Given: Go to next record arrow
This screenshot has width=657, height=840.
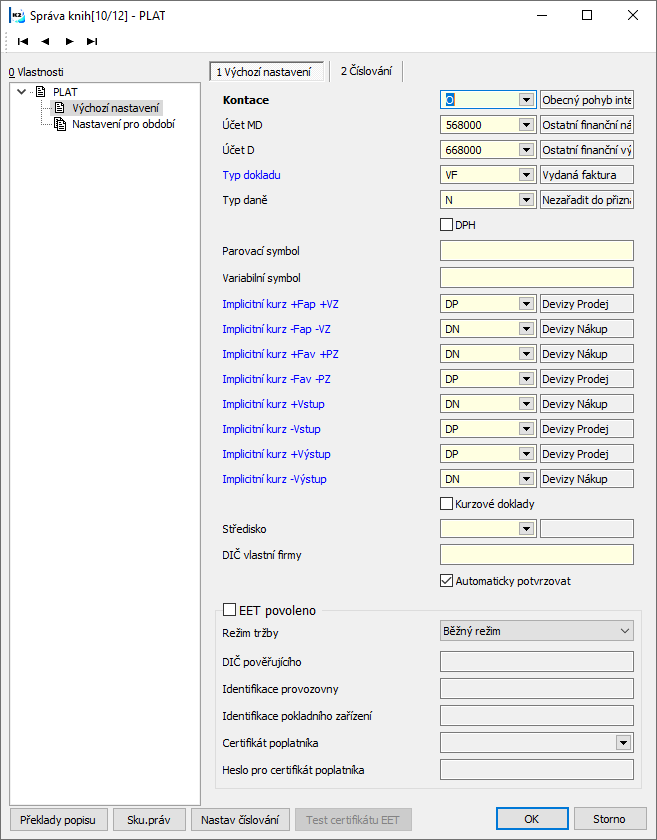Looking at the screenshot, I should [x=69, y=41].
